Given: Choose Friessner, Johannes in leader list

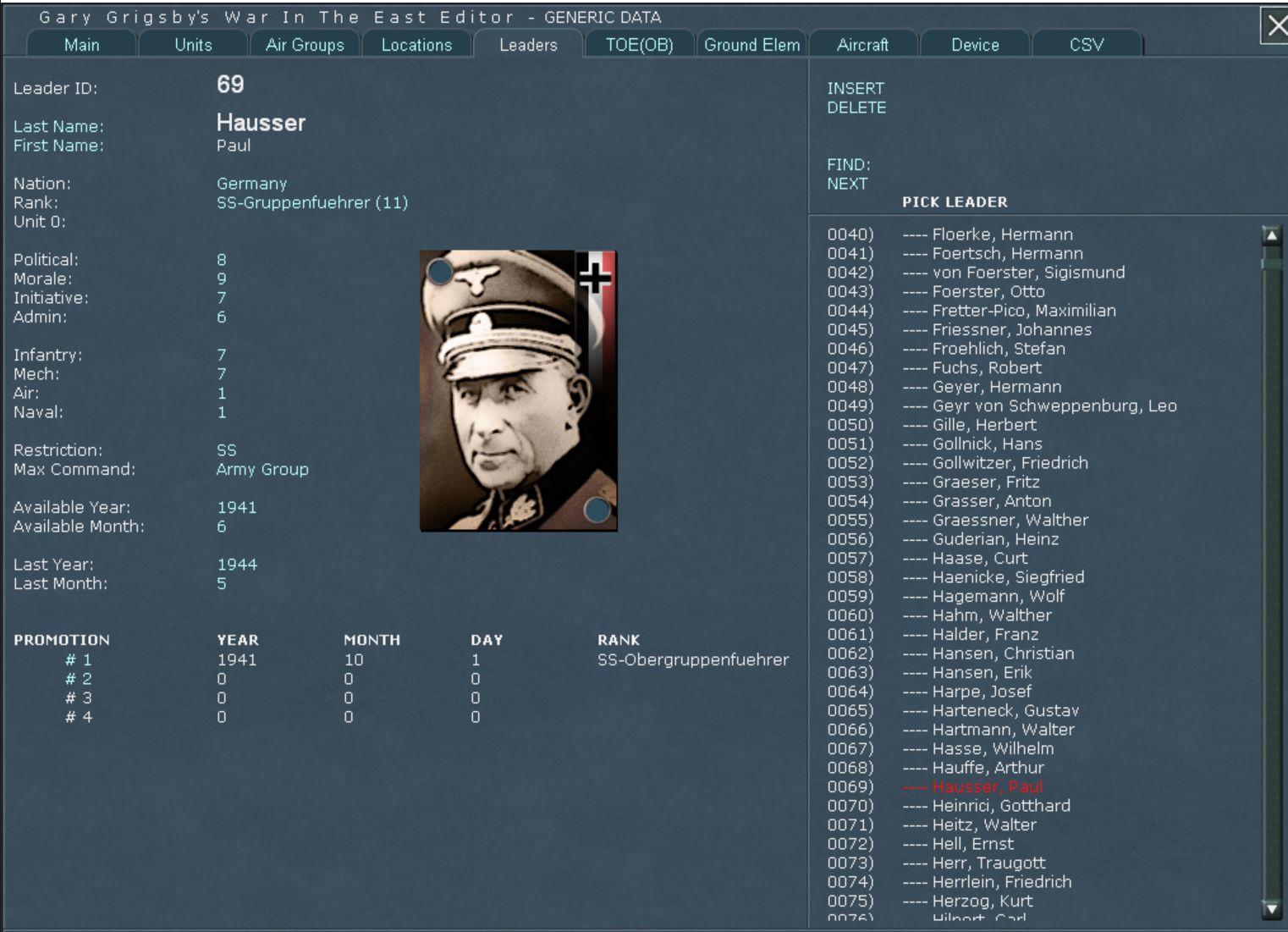Looking at the screenshot, I should tap(997, 329).
